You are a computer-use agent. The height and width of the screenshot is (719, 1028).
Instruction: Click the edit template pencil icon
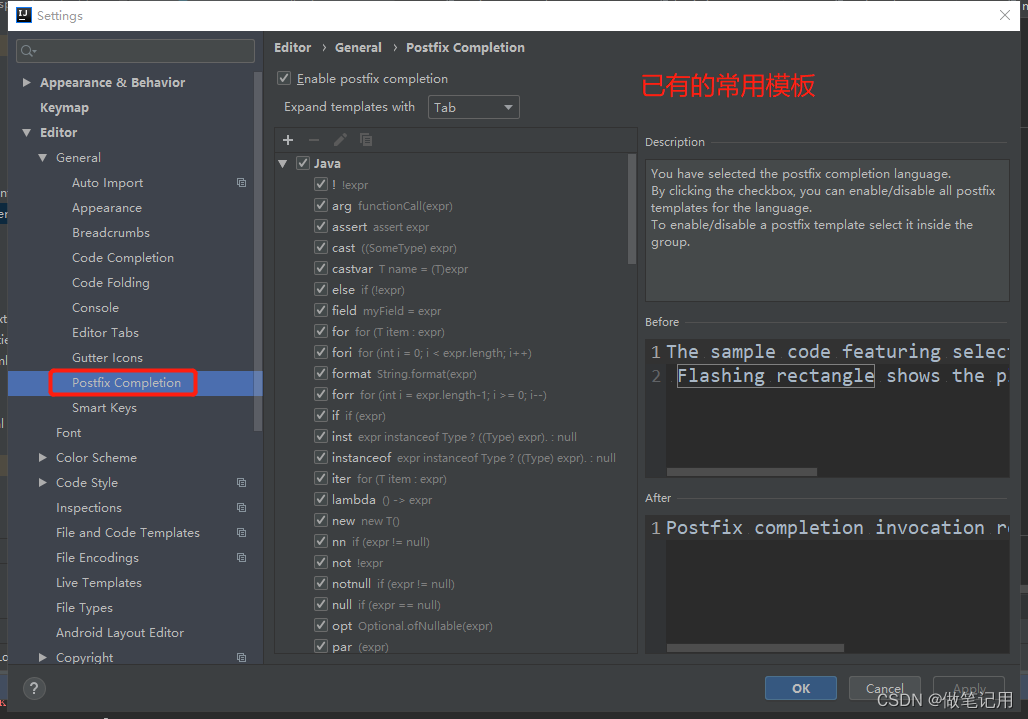340,140
